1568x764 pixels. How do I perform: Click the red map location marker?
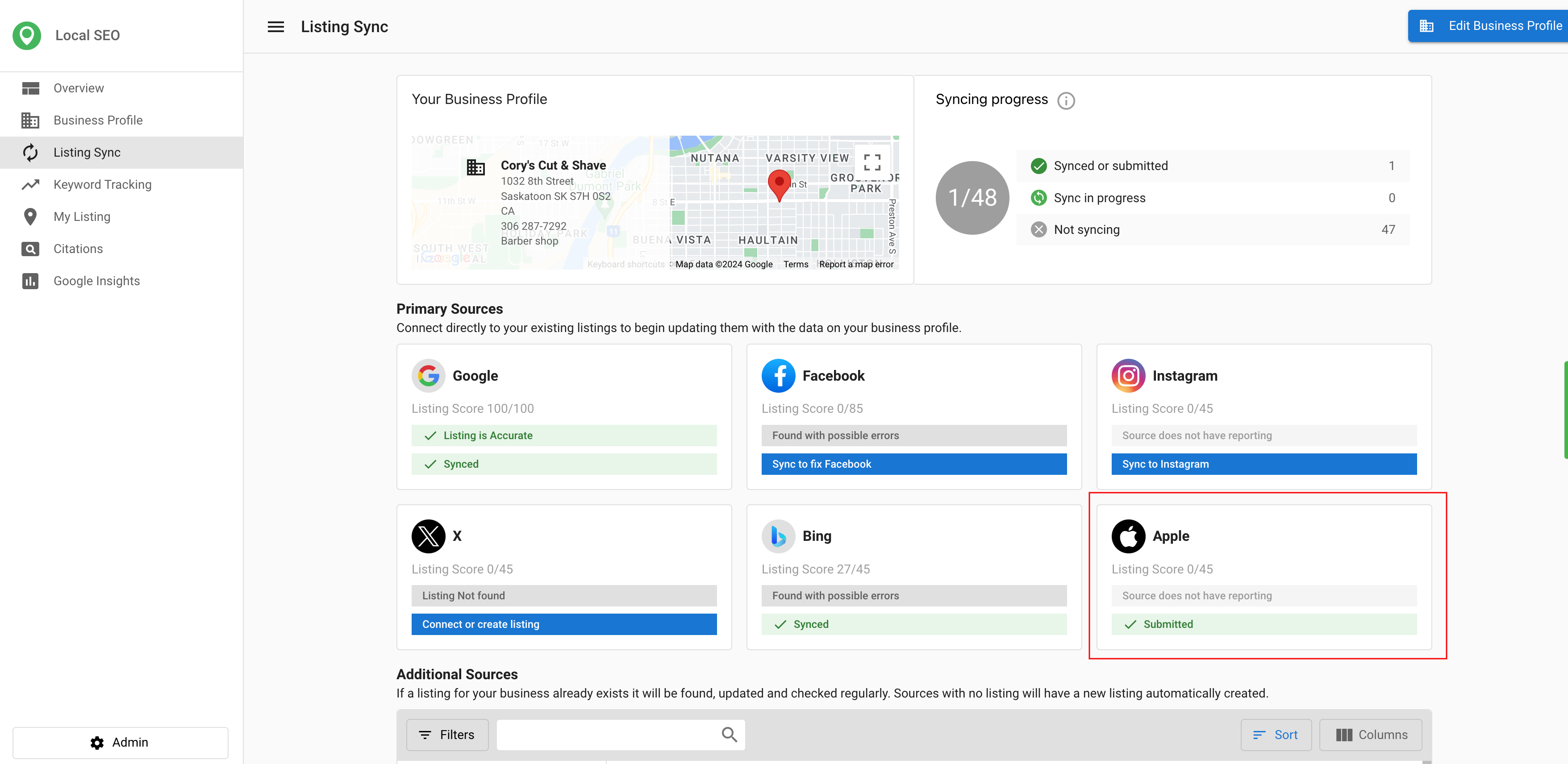click(x=779, y=186)
